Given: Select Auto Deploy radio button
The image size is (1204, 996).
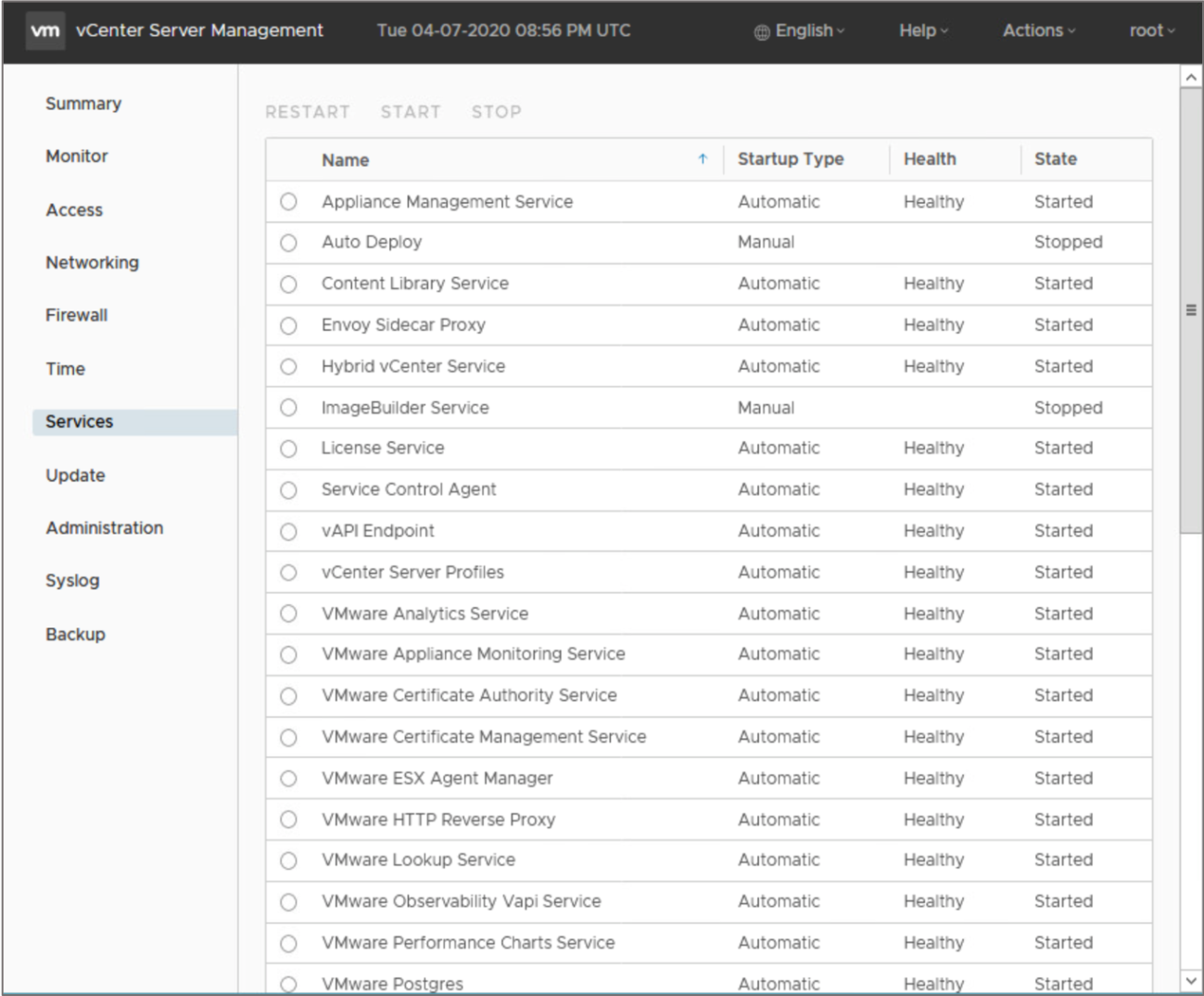Looking at the screenshot, I should coord(288,243).
